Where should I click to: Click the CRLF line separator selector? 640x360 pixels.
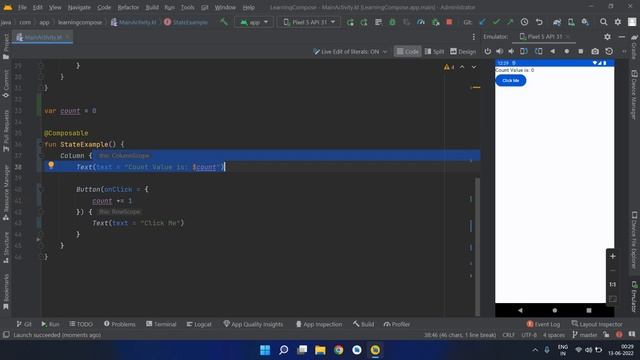tap(508, 335)
